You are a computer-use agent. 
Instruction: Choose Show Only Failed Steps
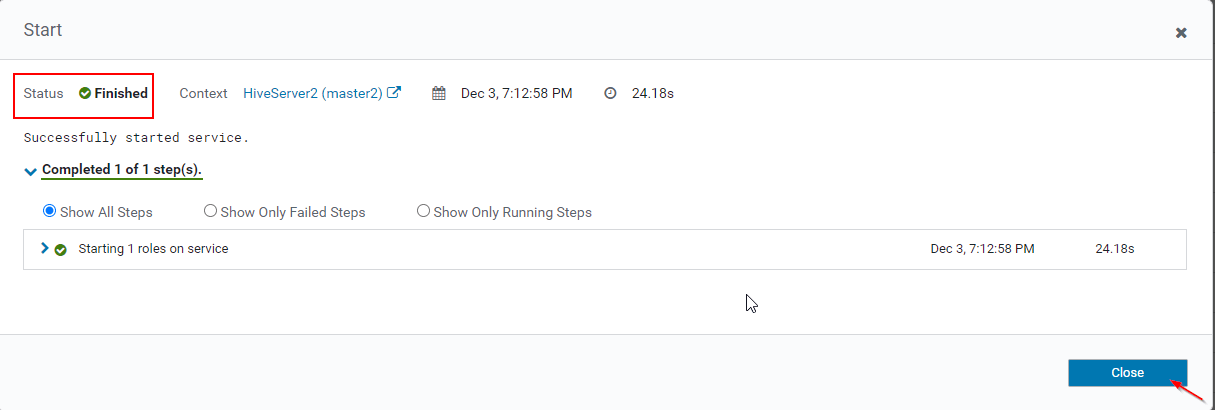coord(210,212)
